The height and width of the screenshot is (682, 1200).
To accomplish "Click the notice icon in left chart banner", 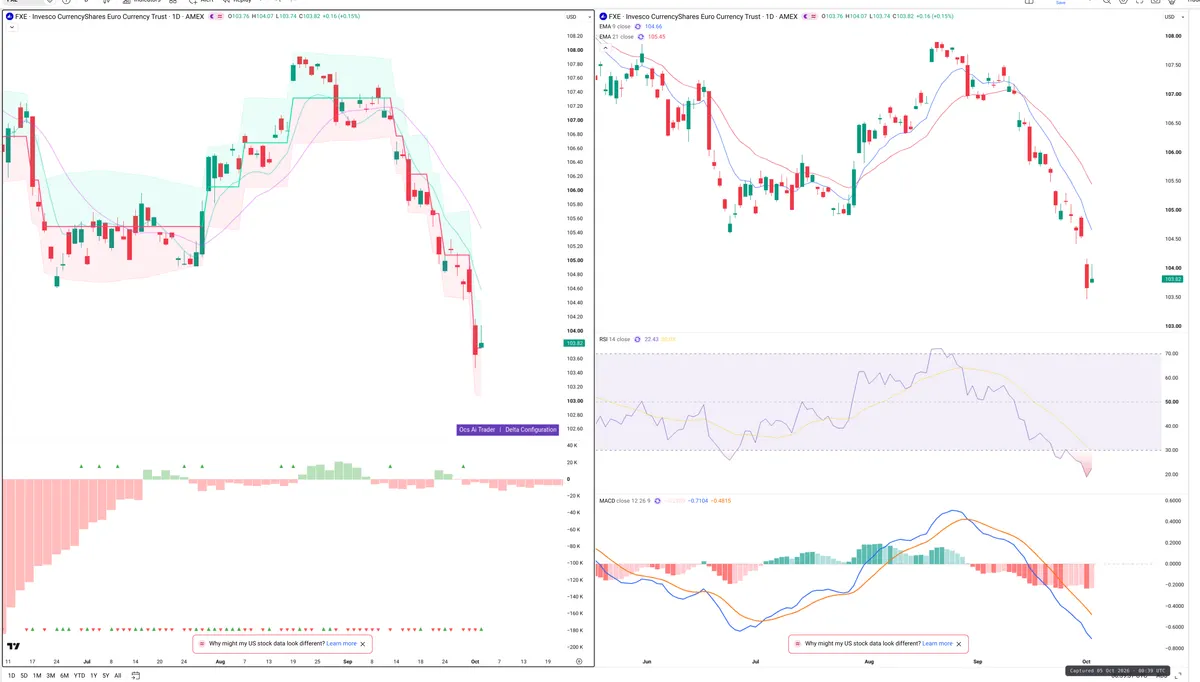I will click(202, 644).
